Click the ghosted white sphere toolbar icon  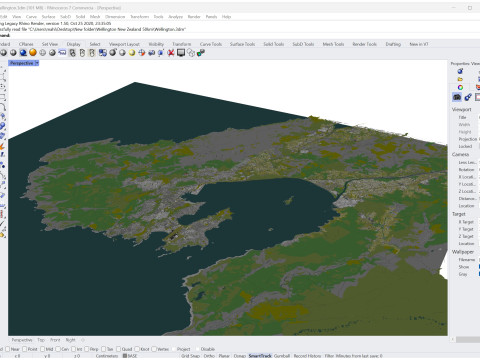[x=43, y=53]
